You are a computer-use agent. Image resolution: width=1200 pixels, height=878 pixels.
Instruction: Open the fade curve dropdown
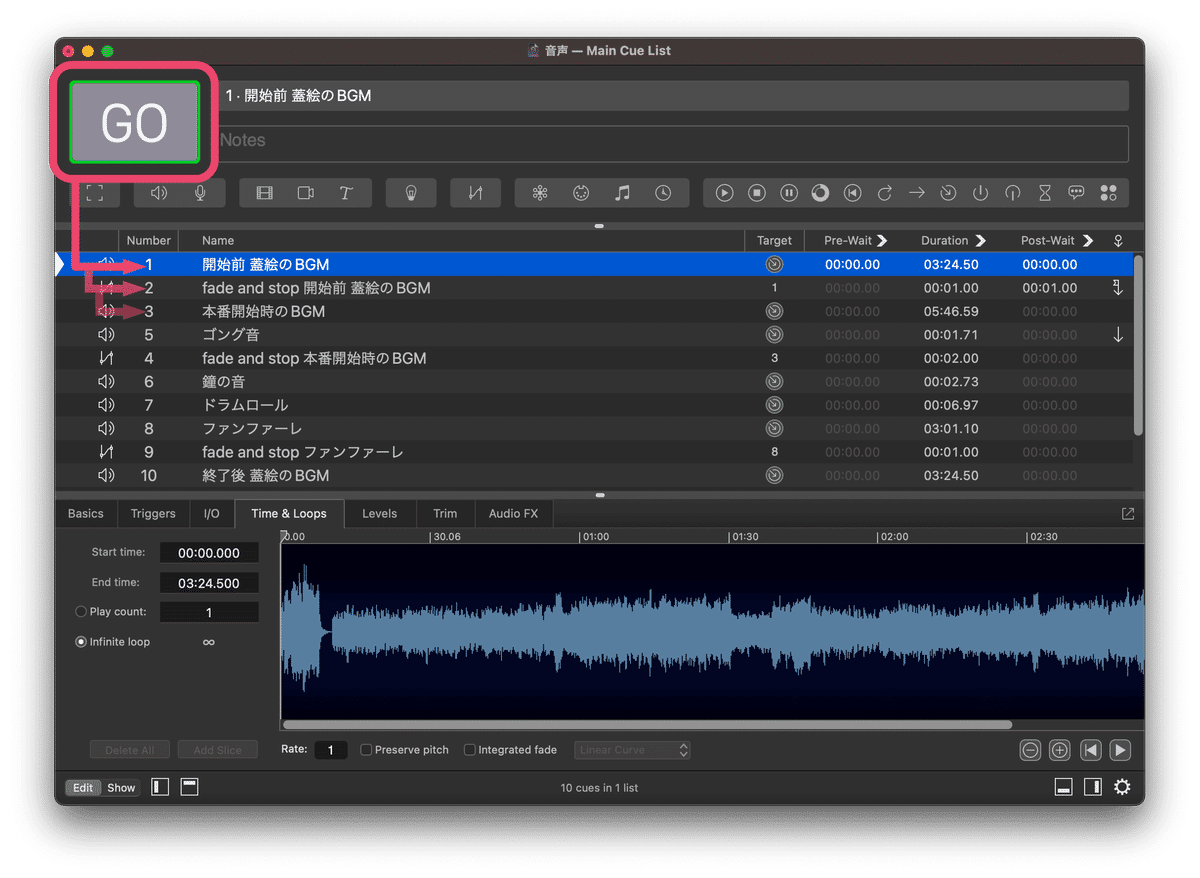[632, 749]
